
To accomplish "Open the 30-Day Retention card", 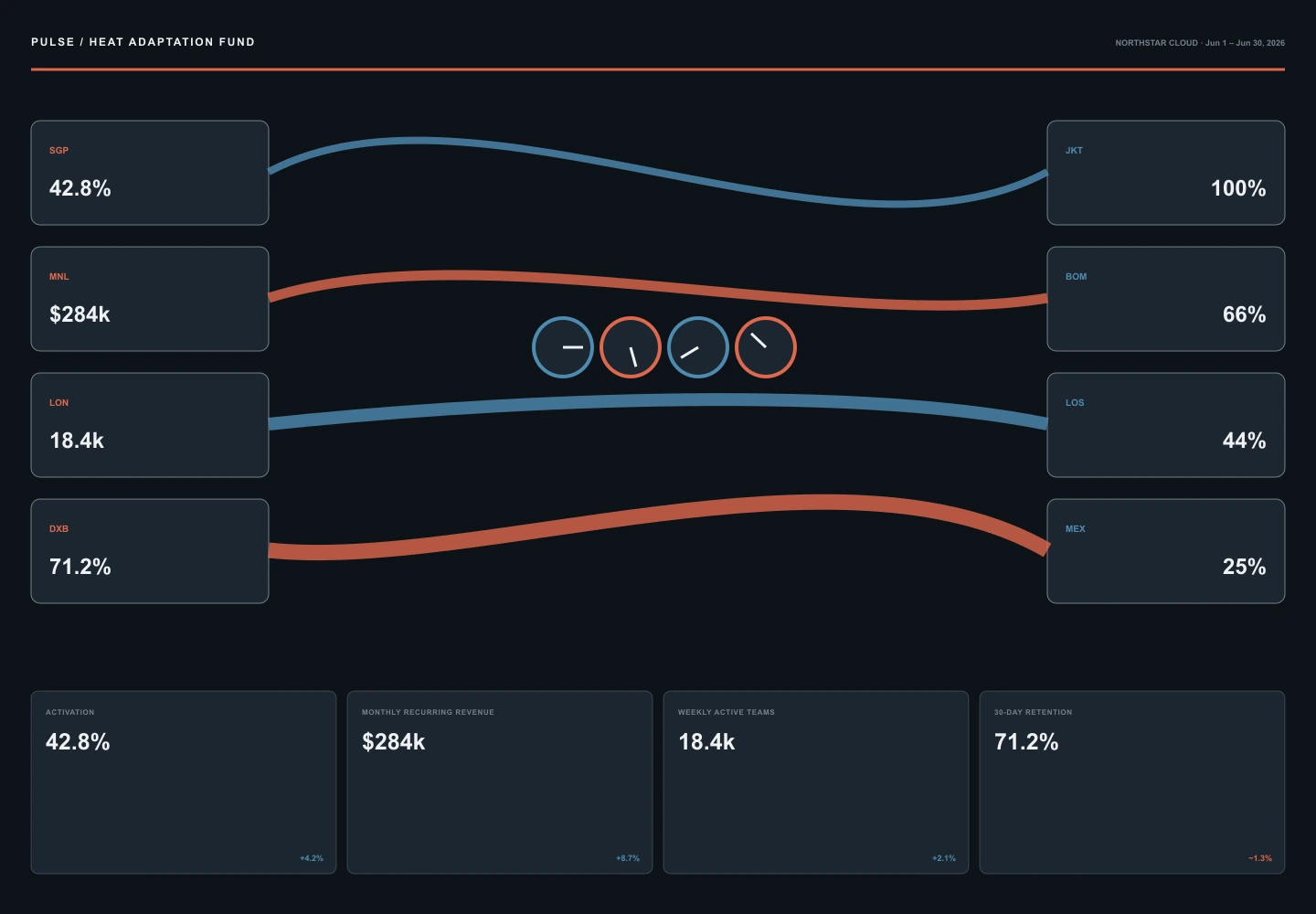I will pos(1132,782).
